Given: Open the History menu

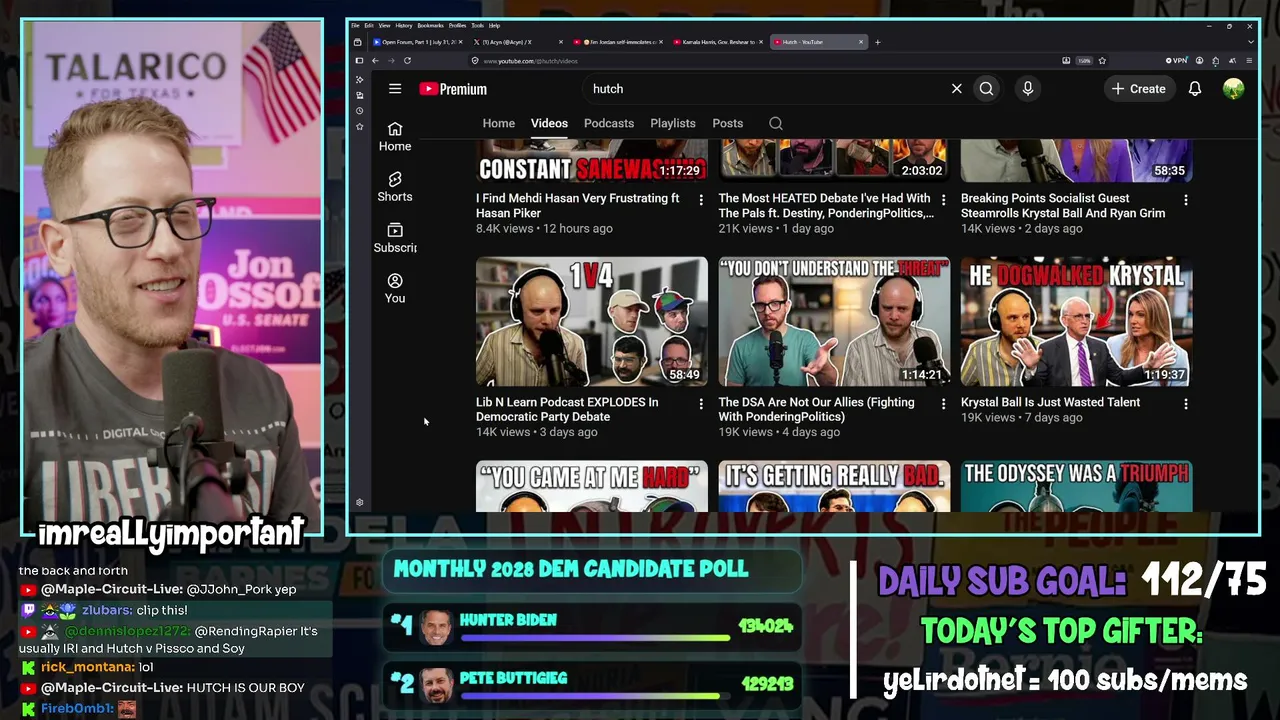Looking at the screenshot, I should pos(404,25).
